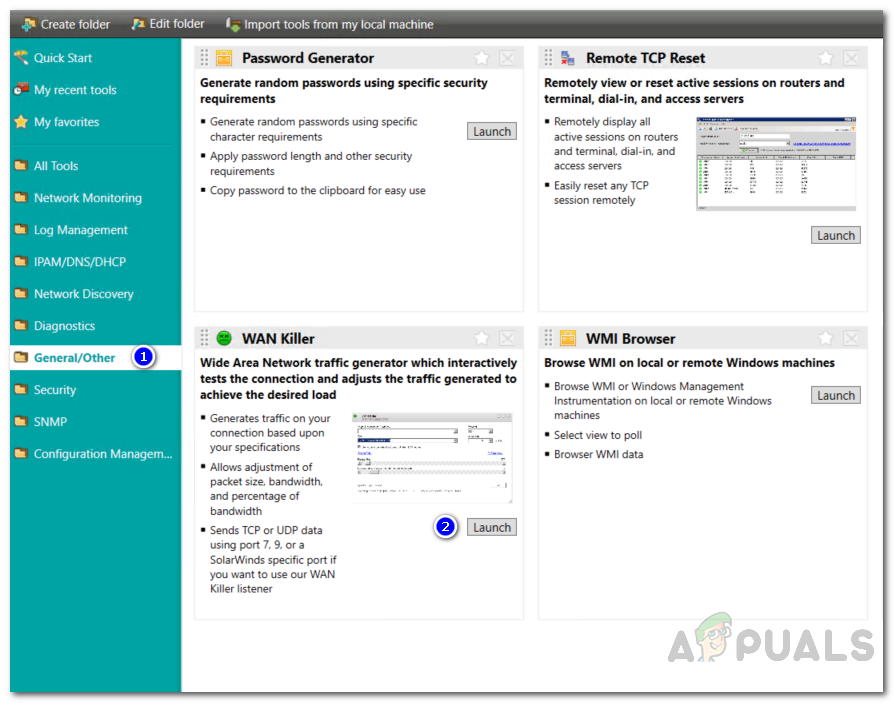Click the My favorites star icon

[x=21, y=121]
